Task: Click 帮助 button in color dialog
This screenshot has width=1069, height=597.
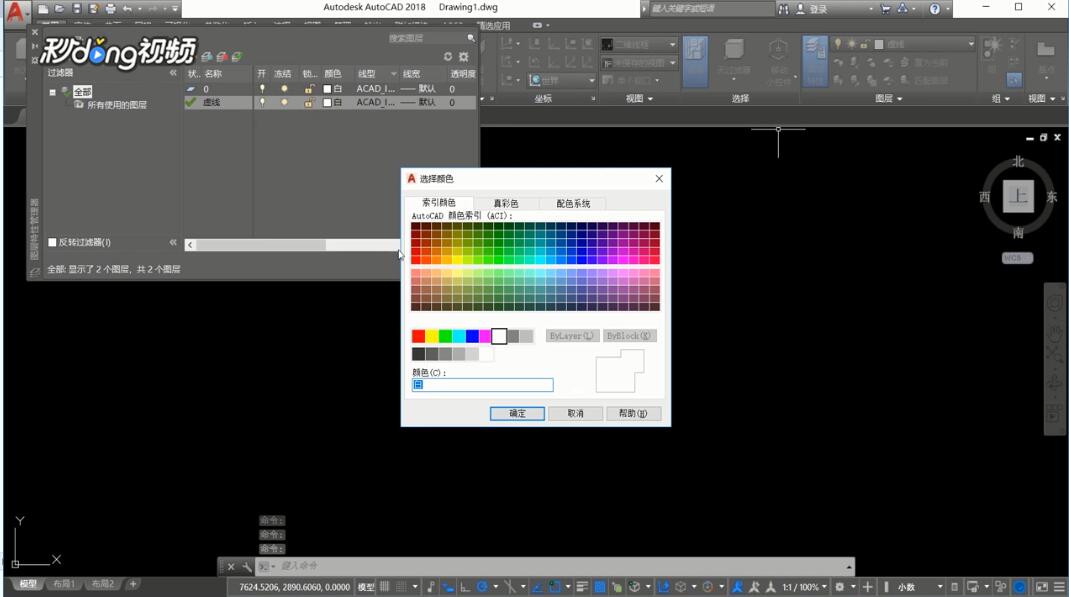Action: pyautogui.click(x=633, y=413)
